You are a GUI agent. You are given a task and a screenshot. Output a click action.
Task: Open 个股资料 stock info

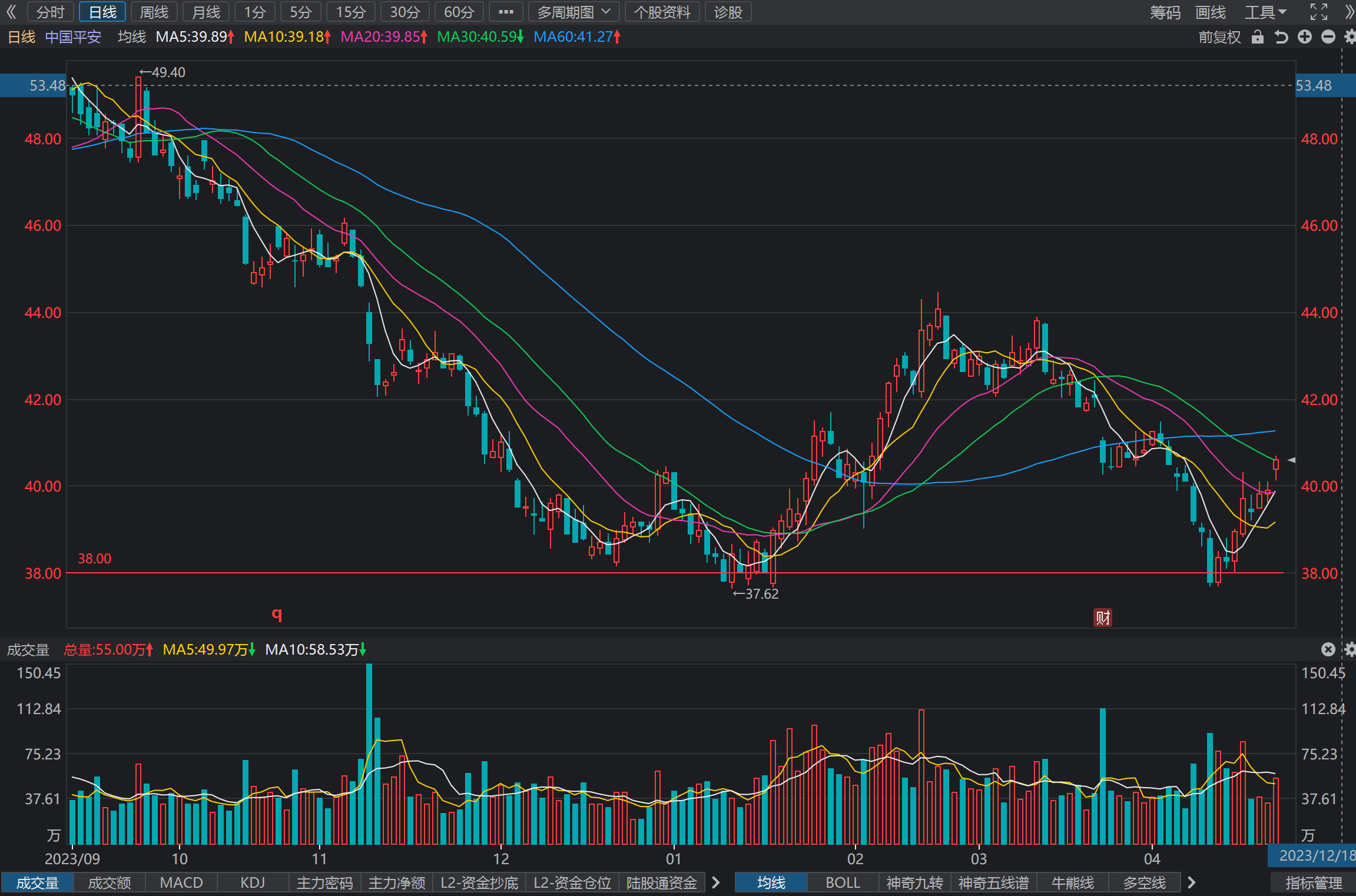click(662, 12)
